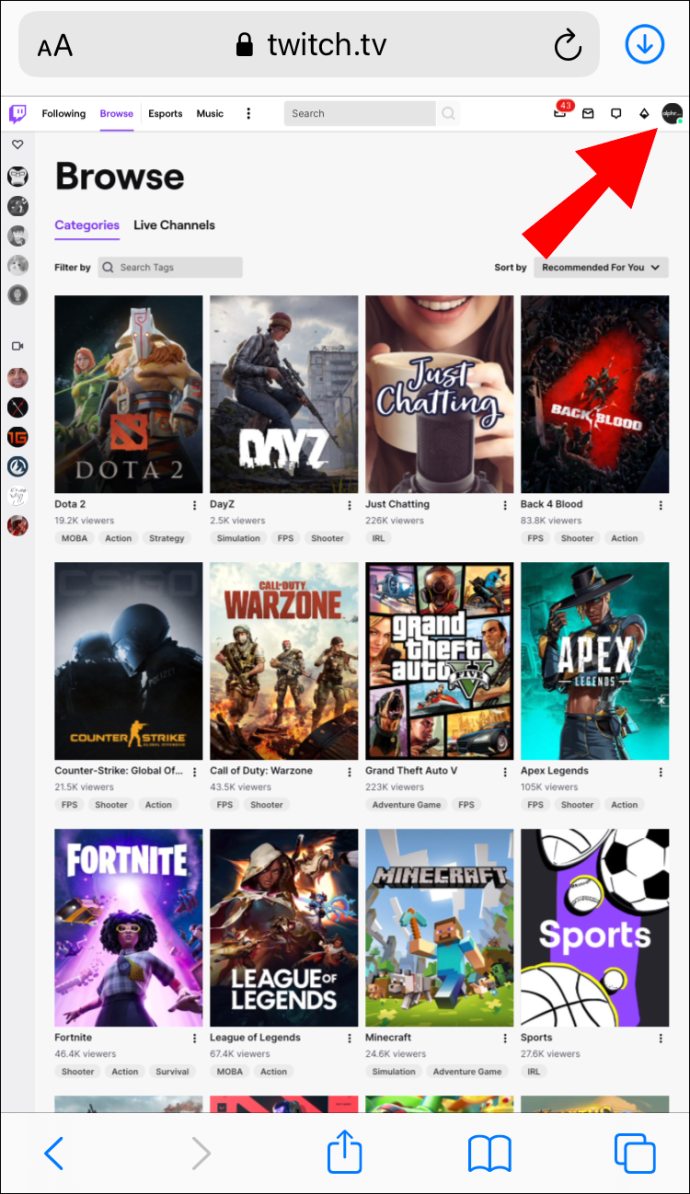Open the Sort by Recommended For You dropdown
Screen dimensions: 690x1194
(601, 267)
